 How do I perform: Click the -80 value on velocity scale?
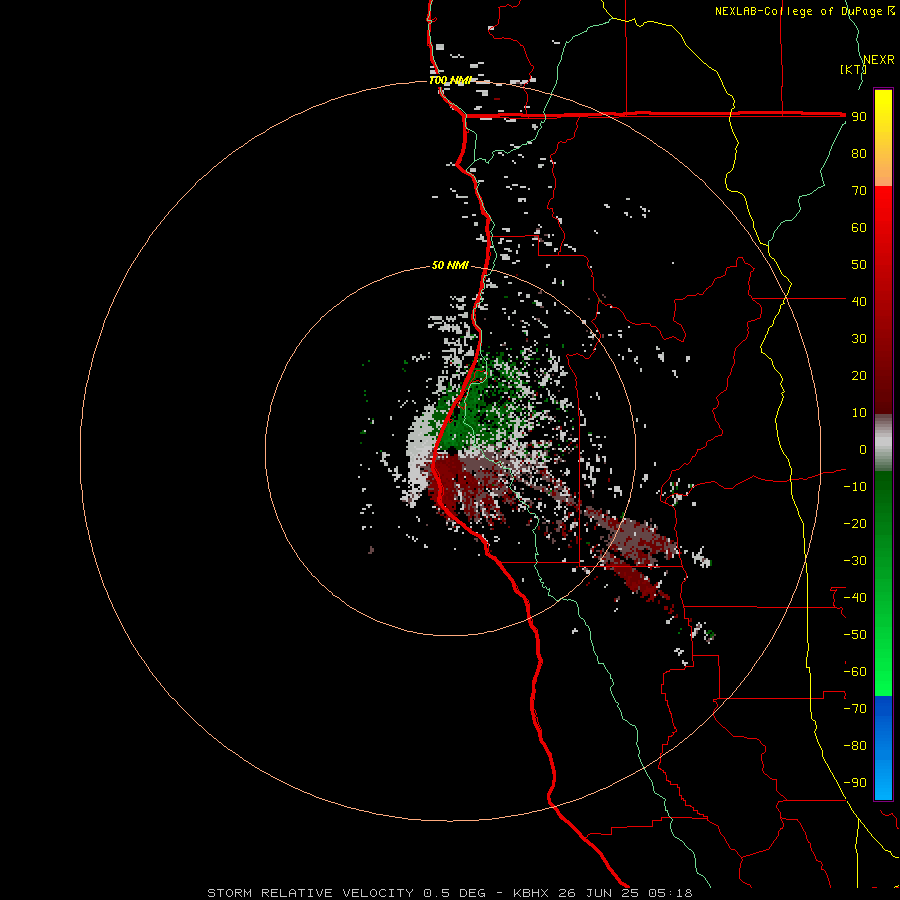coord(855,746)
